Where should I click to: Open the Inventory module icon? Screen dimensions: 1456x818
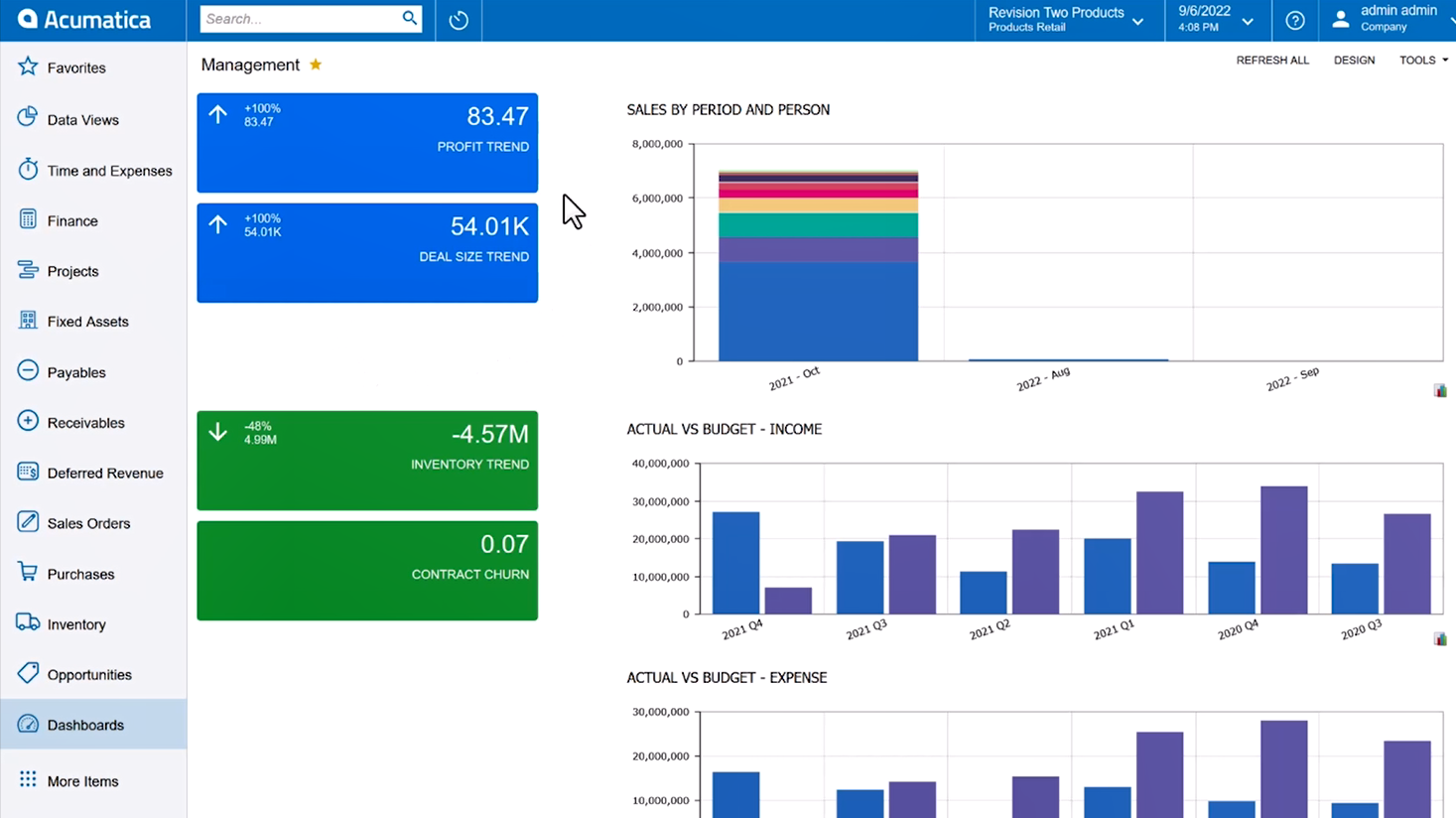[x=27, y=624]
